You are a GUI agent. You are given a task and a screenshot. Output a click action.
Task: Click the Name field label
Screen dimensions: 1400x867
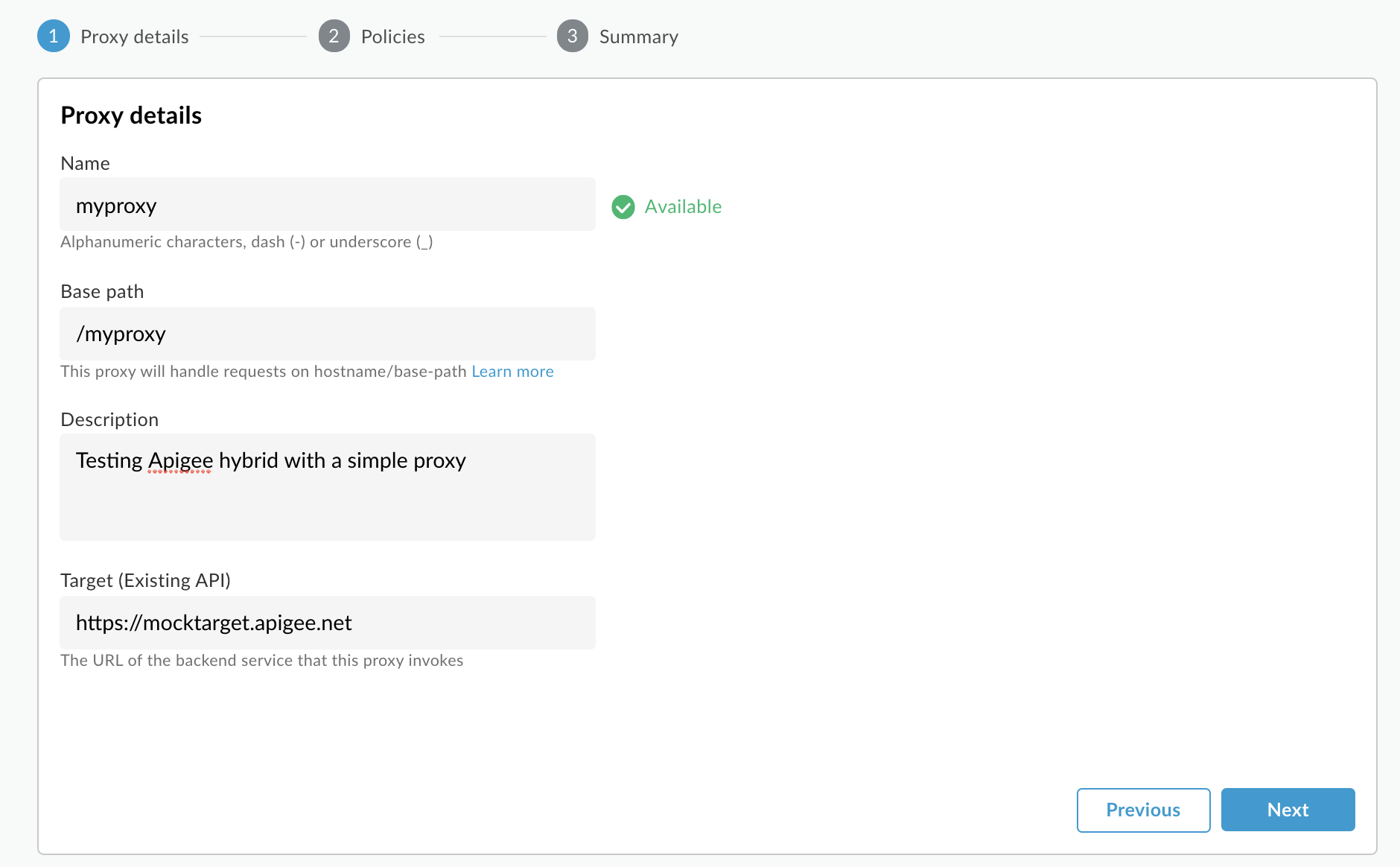[x=85, y=163]
